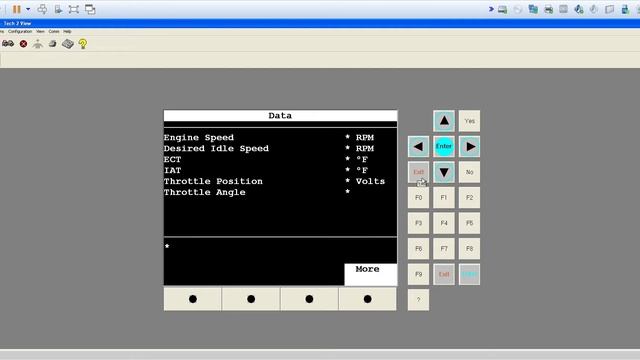Click the leftmost soft key dot button
The image size is (640, 360).
193,299
